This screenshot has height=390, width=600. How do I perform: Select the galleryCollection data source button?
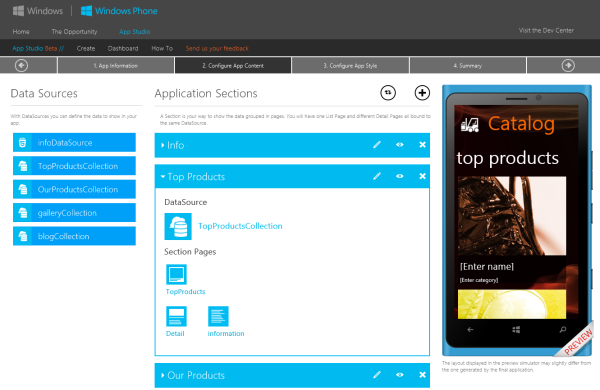(x=74, y=213)
